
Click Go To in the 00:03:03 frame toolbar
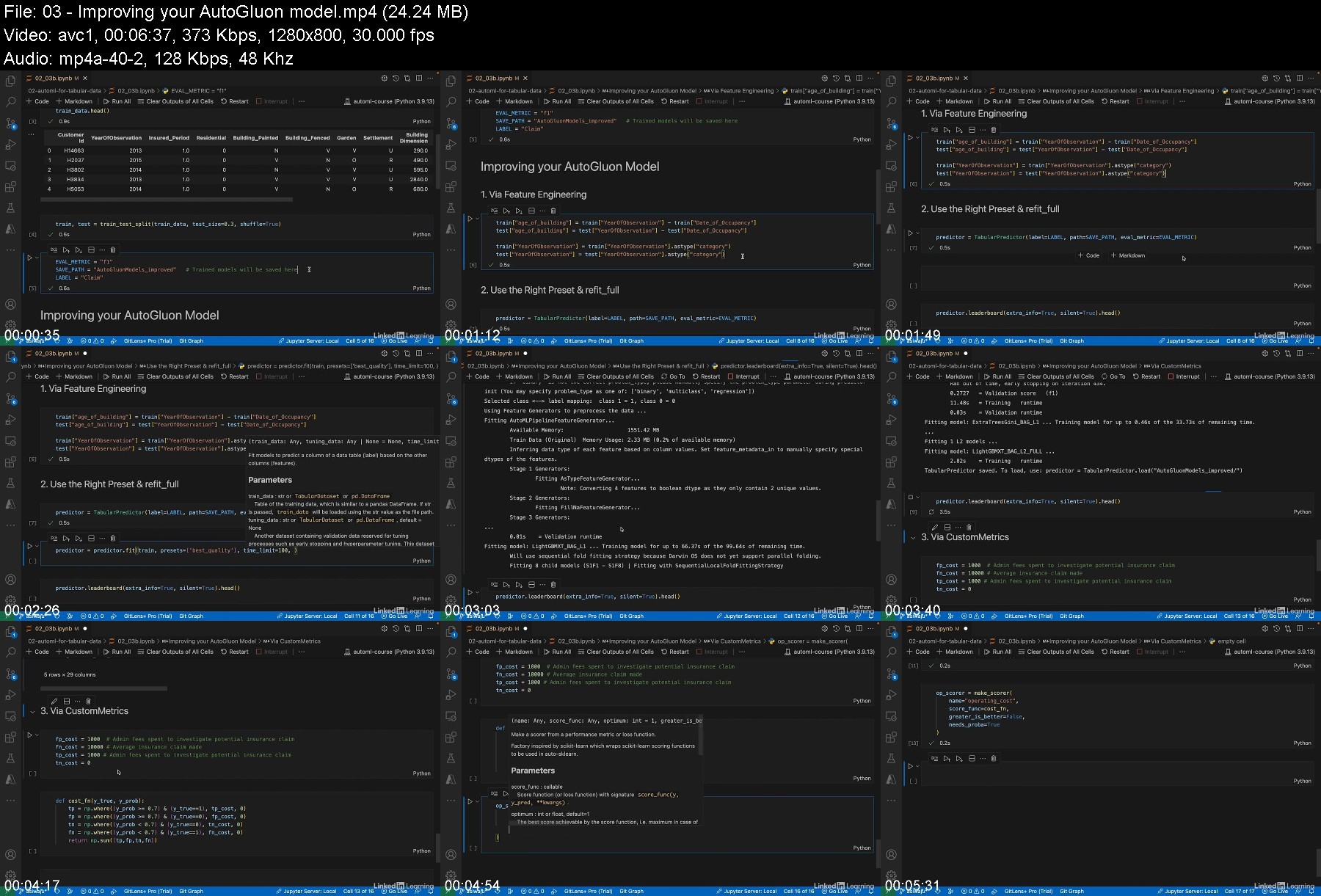672,376
